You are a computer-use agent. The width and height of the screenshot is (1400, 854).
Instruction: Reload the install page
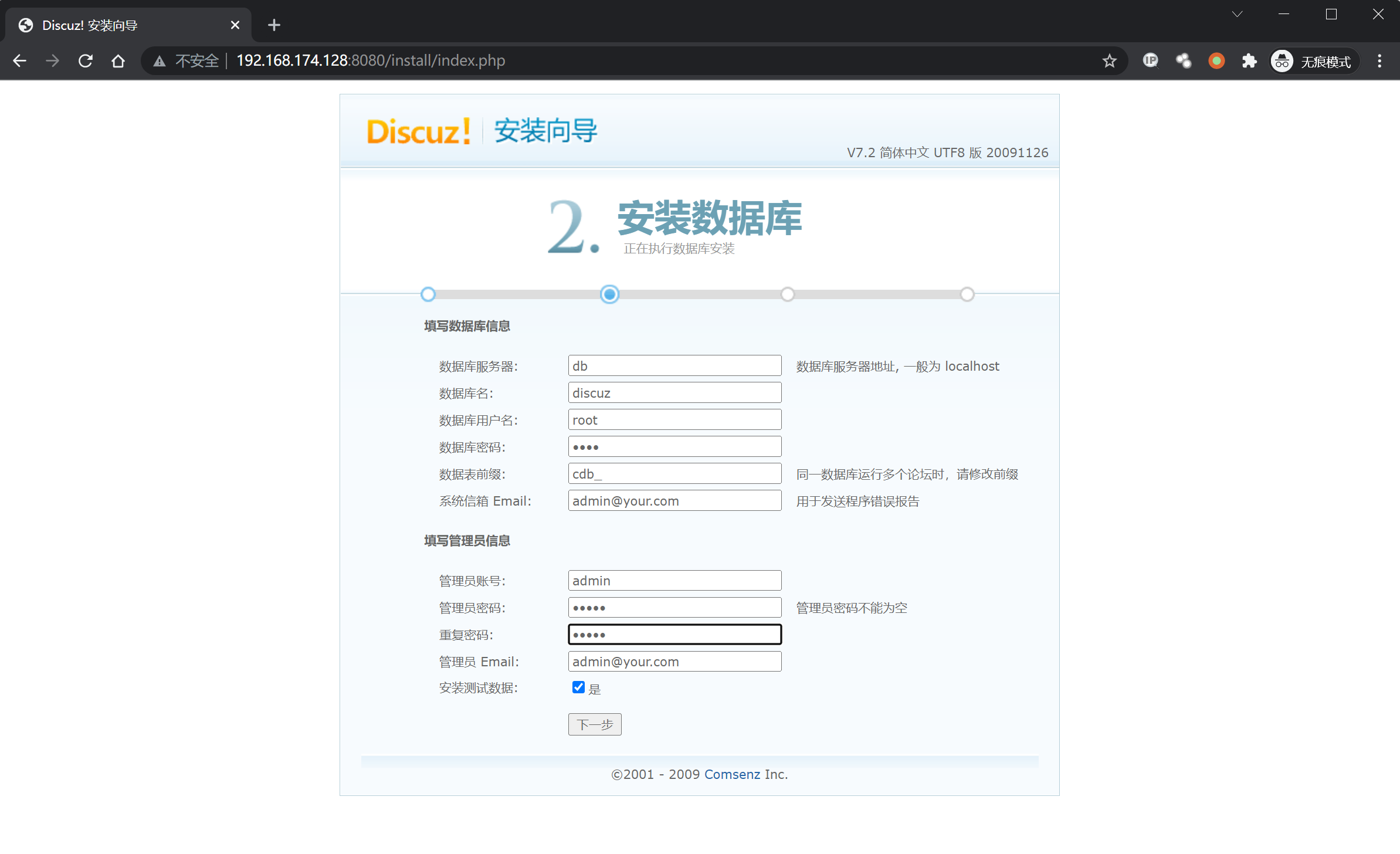point(86,61)
